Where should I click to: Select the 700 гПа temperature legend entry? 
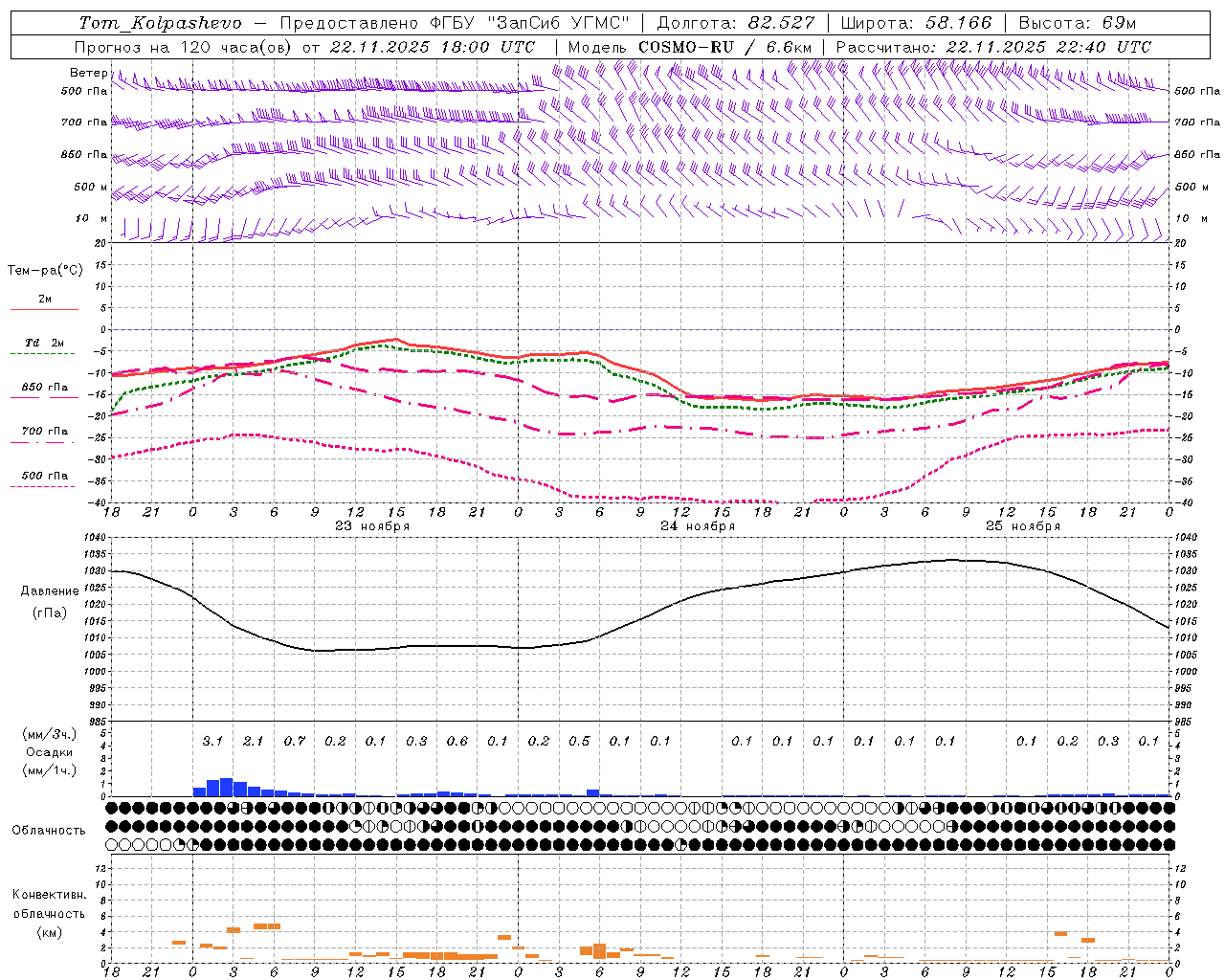pyautogui.click(x=44, y=432)
